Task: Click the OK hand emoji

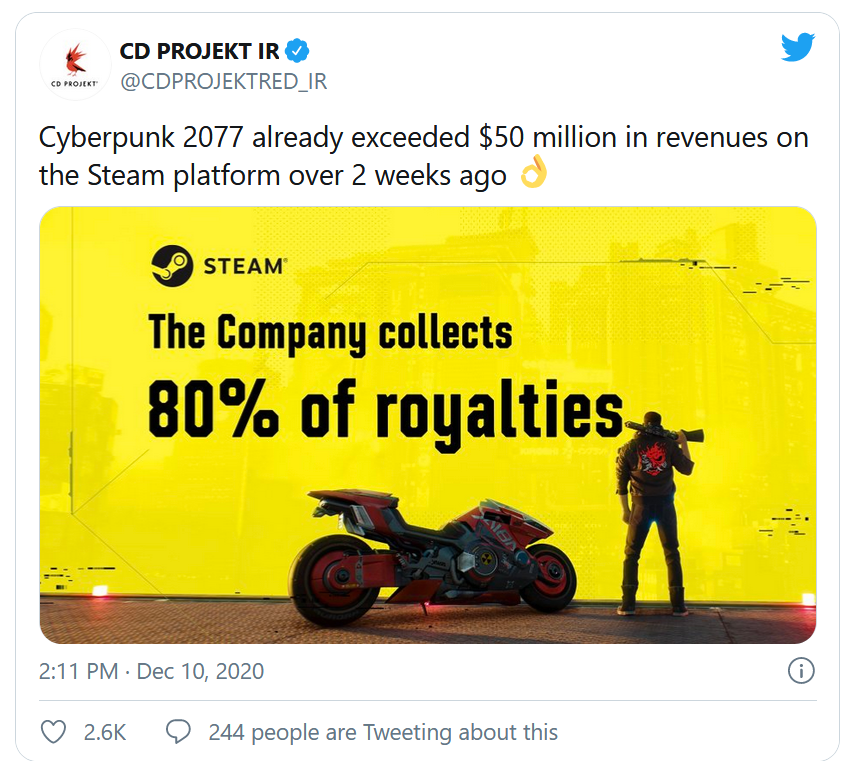Action: [534, 176]
